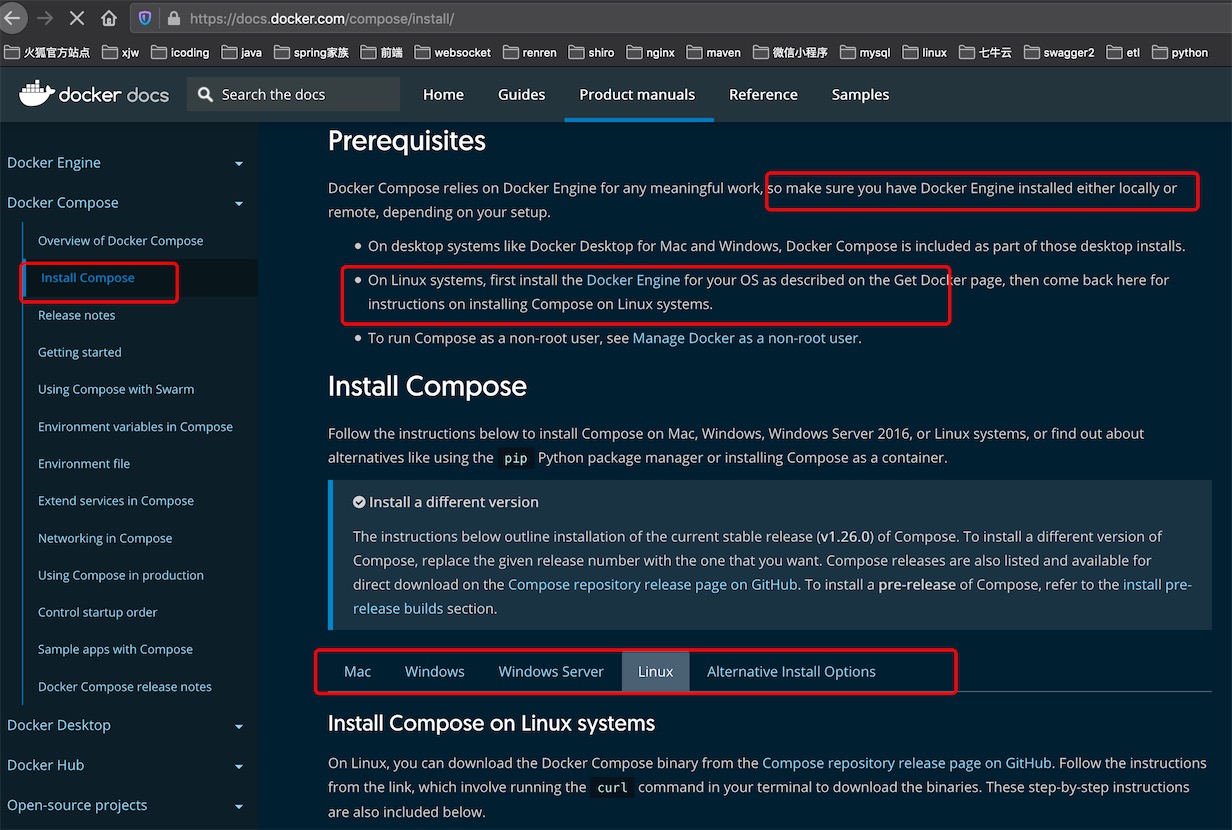Open the shiro bookmark folder

(x=591, y=52)
